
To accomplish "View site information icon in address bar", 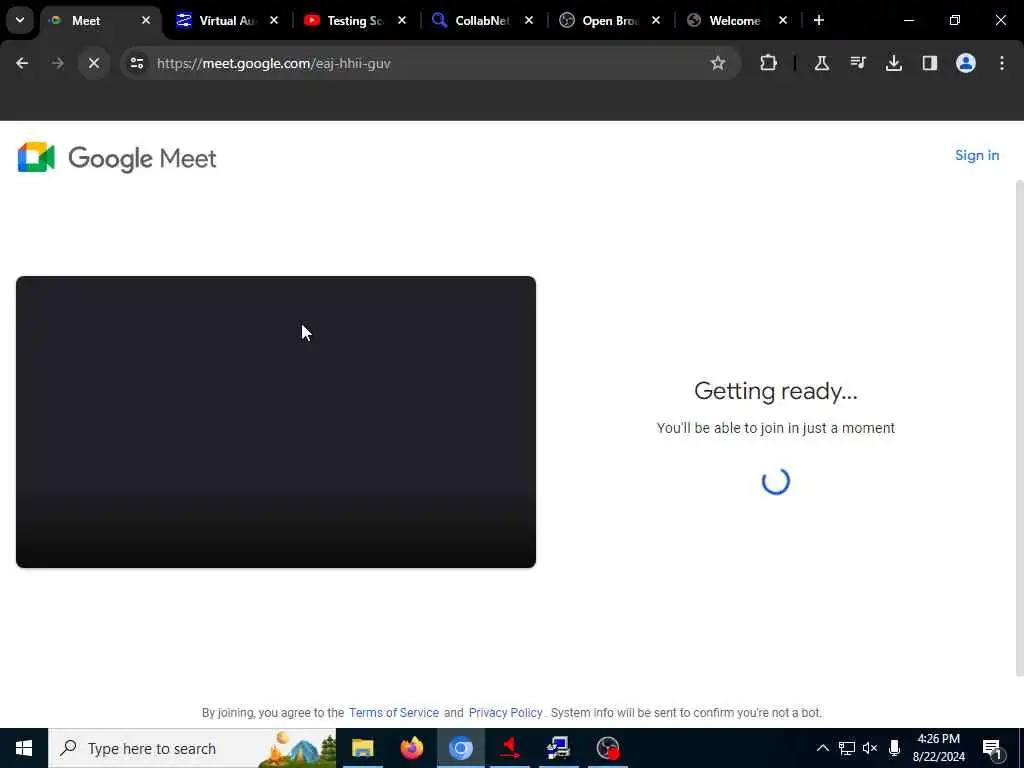I will click(136, 63).
